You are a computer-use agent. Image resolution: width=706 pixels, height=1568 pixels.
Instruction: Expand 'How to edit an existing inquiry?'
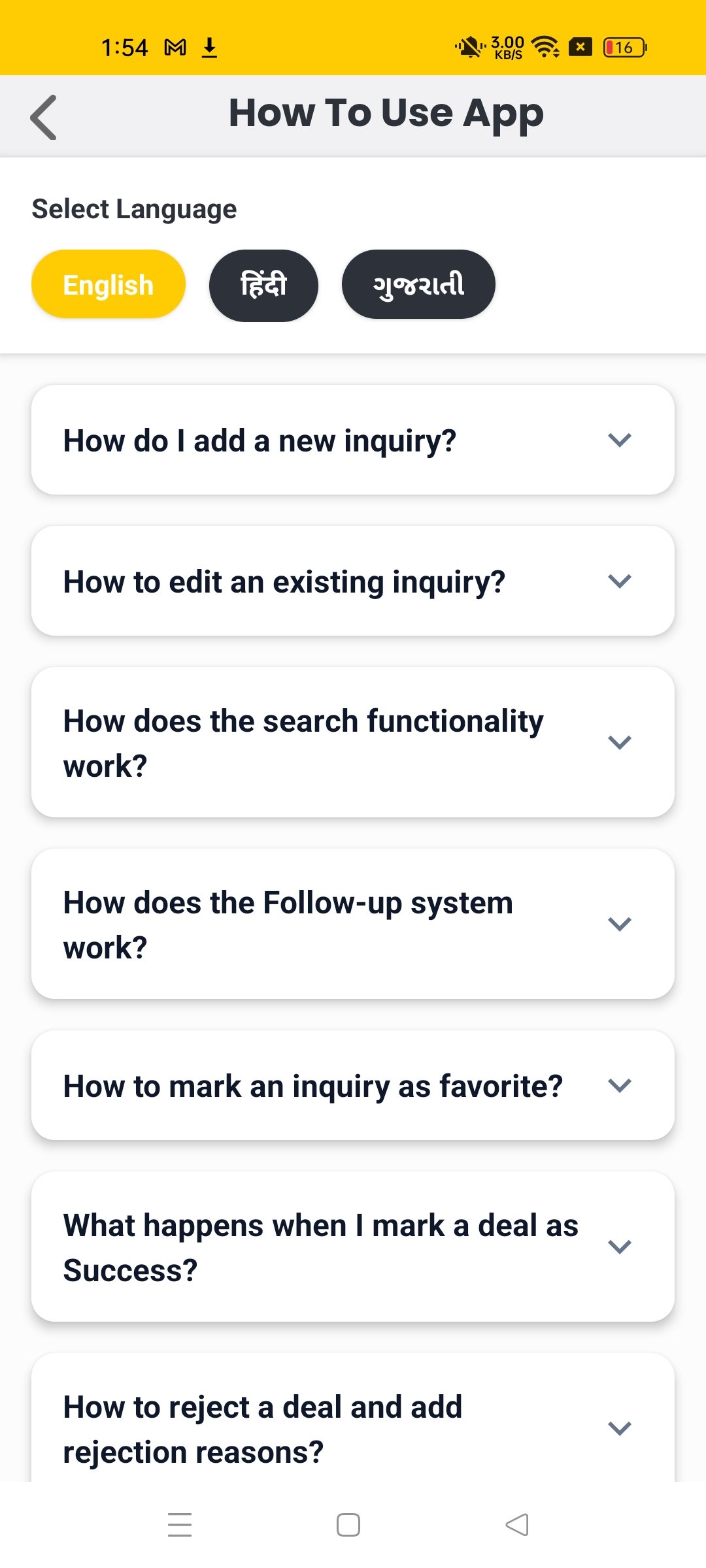(x=353, y=580)
